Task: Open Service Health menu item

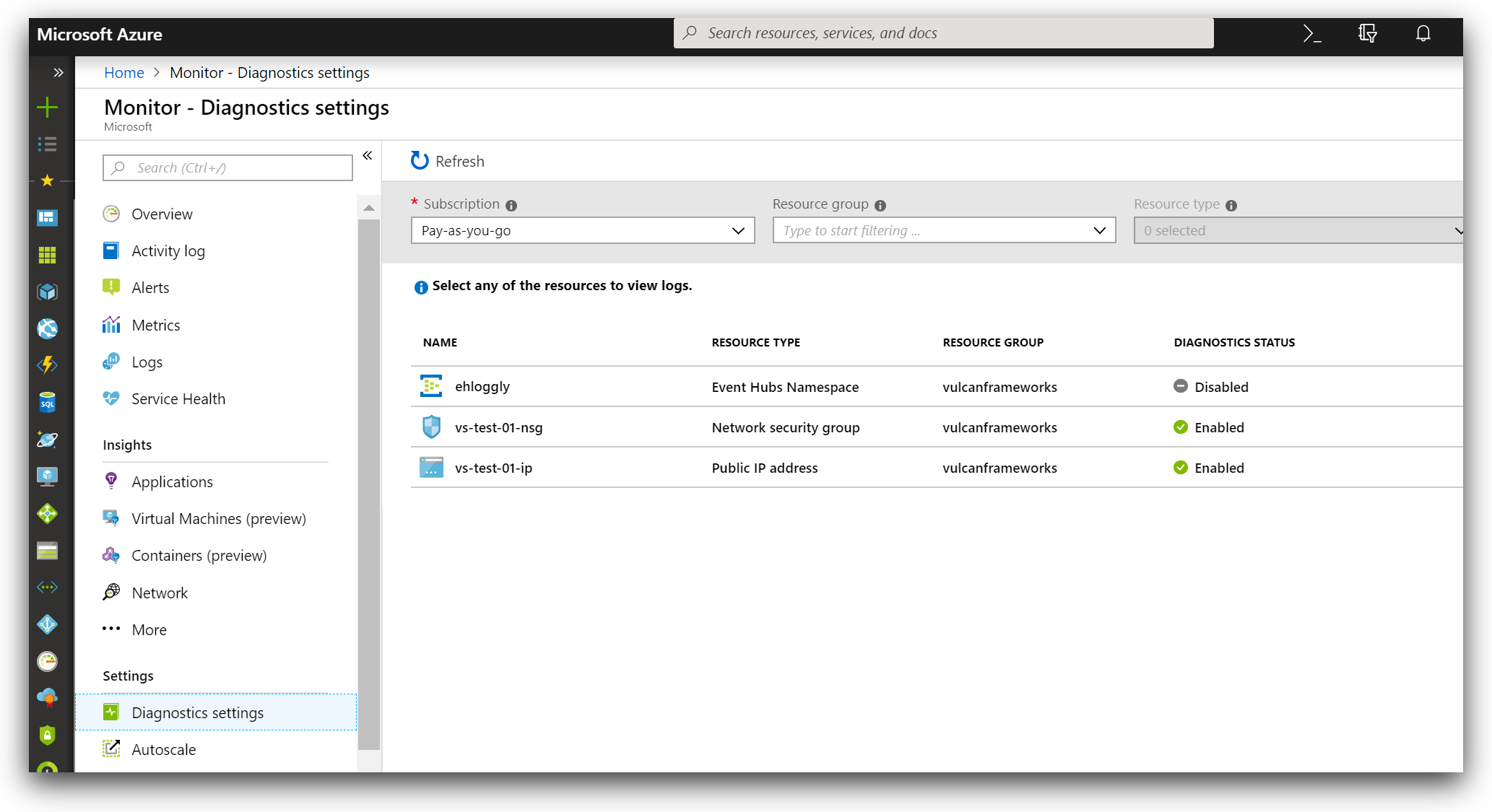Action: point(178,399)
